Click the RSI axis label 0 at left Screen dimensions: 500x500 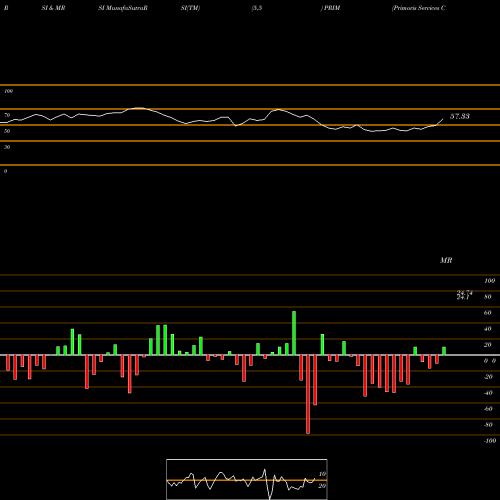click(5, 171)
